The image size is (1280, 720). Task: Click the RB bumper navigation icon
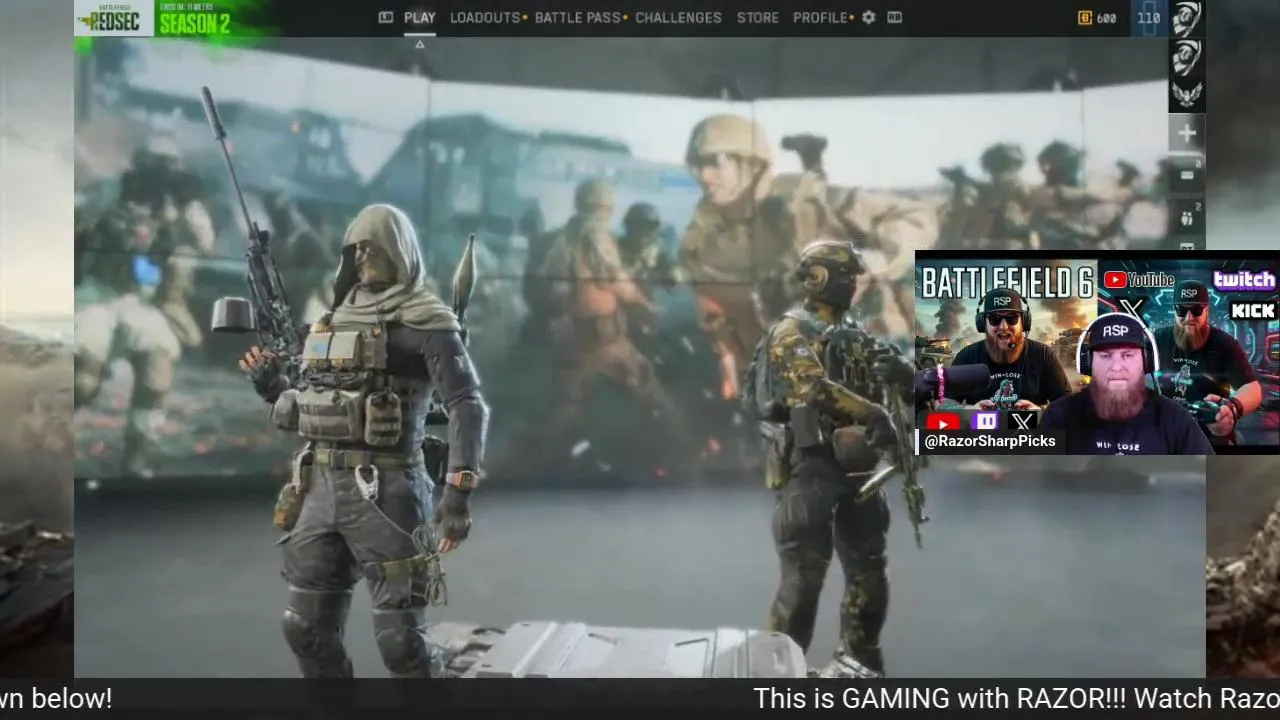click(894, 18)
